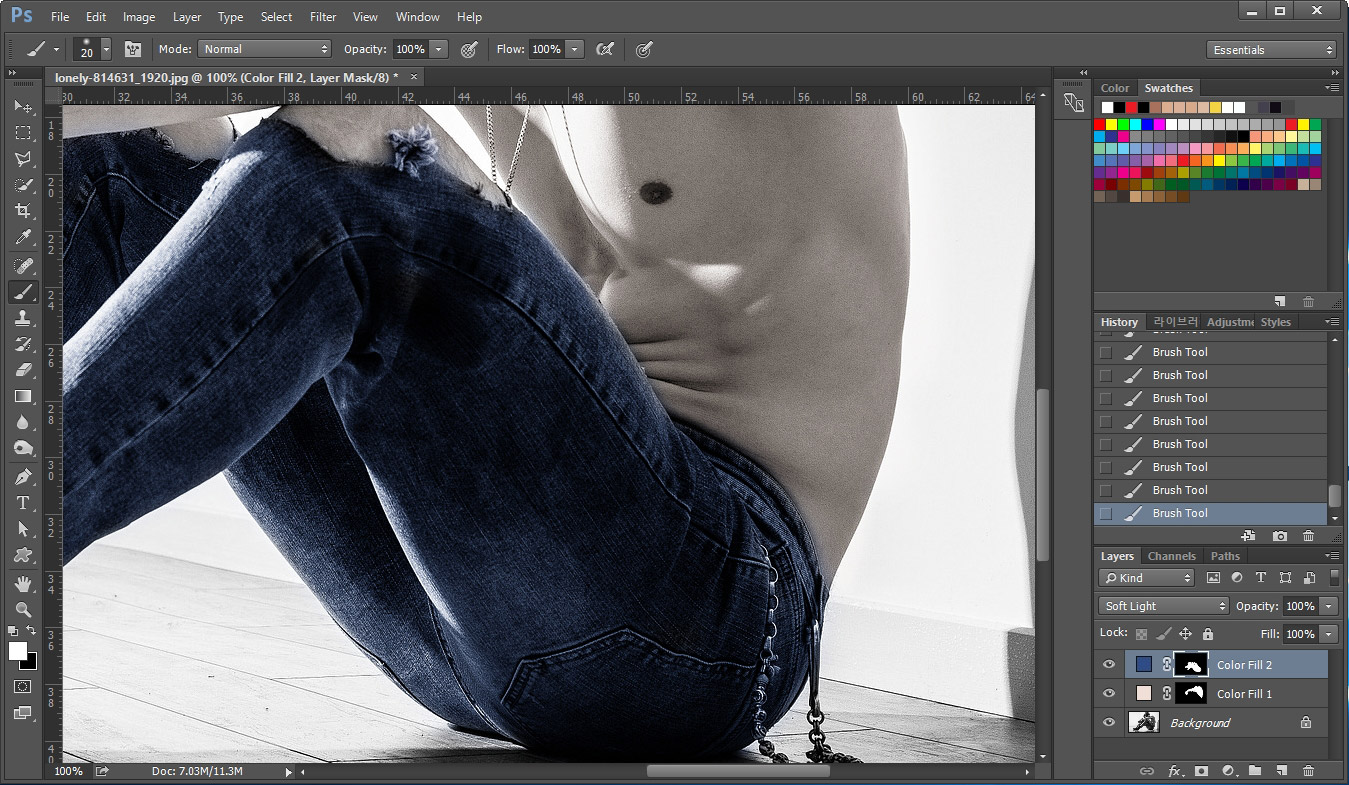Switch to the Channels tab
This screenshot has width=1349, height=785.
tap(1171, 556)
